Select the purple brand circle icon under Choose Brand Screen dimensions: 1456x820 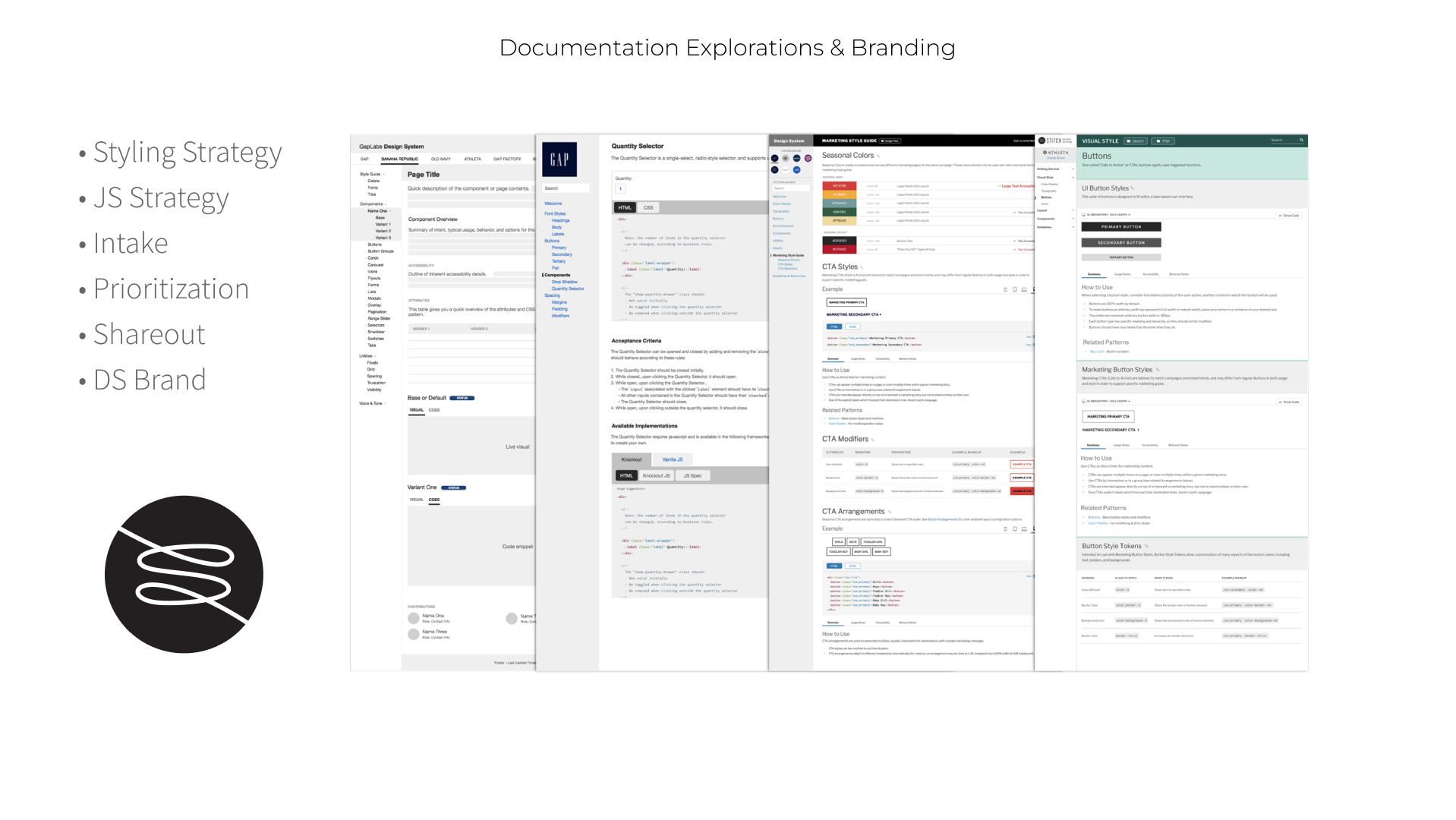pos(808,159)
